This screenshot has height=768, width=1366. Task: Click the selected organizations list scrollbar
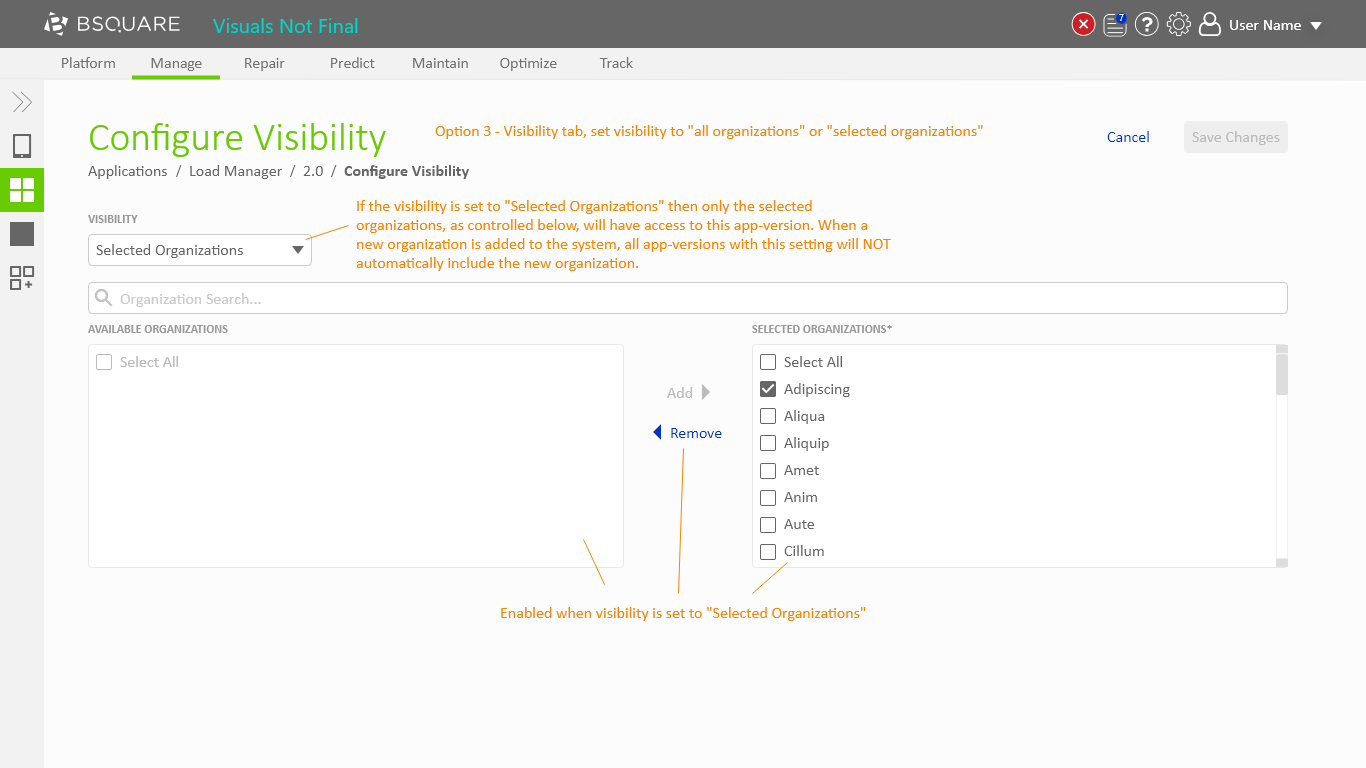coord(1282,375)
